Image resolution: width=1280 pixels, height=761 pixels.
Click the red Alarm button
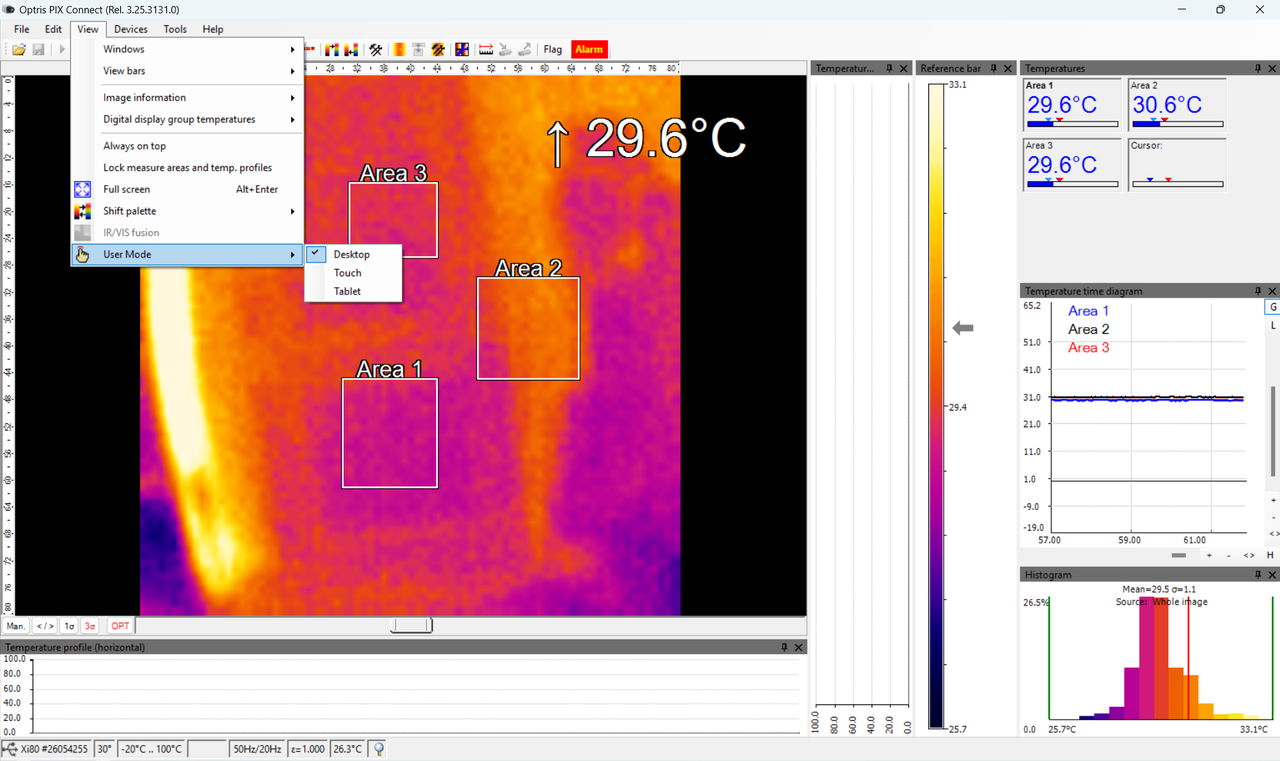pyautogui.click(x=589, y=49)
